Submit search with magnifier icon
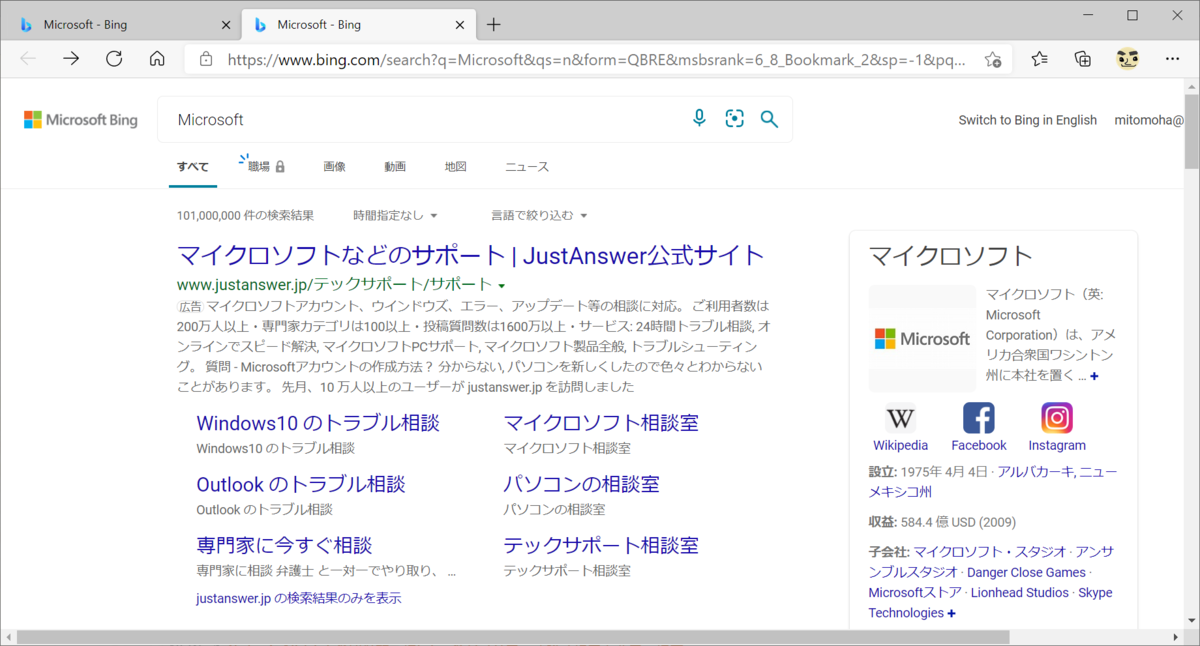The image size is (1200, 646). tap(769, 119)
